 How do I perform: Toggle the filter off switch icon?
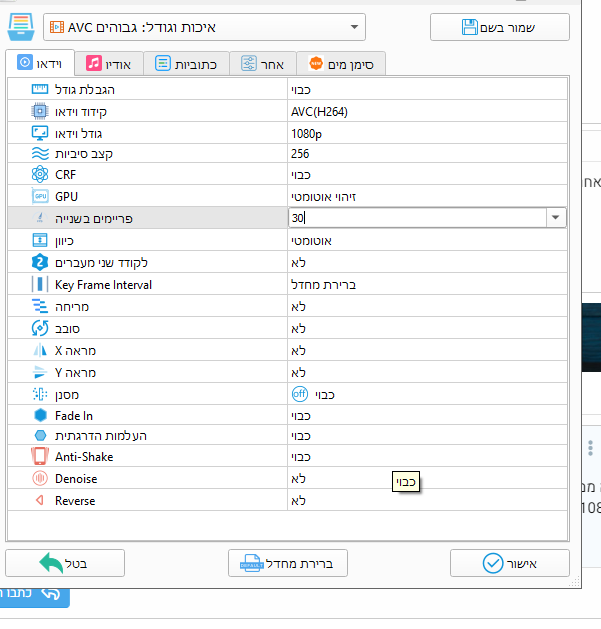click(x=300, y=394)
